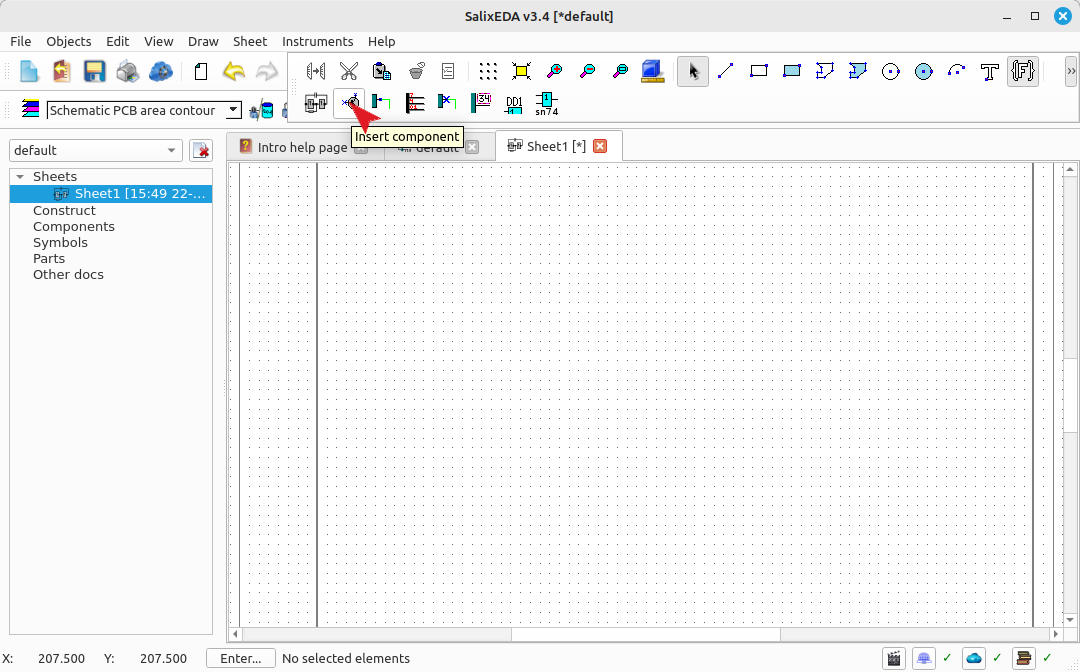The height and width of the screenshot is (672, 1080).
Task: Select the filled polygon tool
Action: pos(858,71)
